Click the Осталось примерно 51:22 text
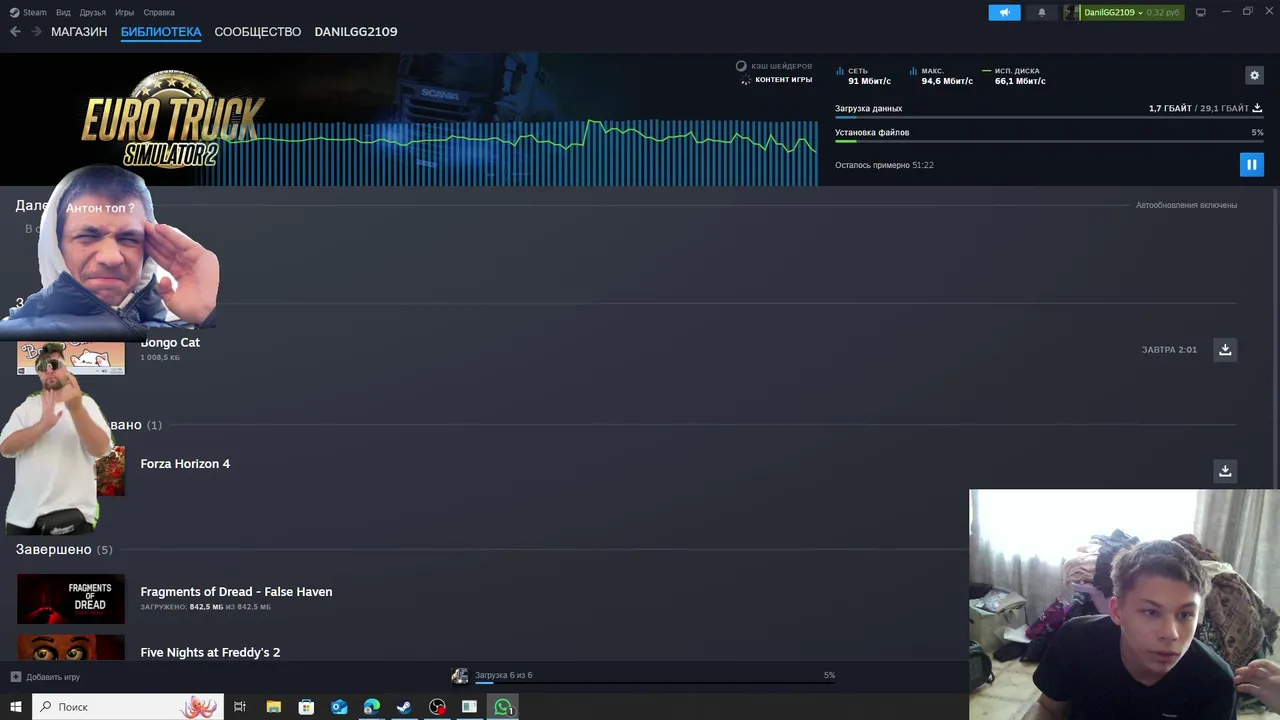 (884, 165)
